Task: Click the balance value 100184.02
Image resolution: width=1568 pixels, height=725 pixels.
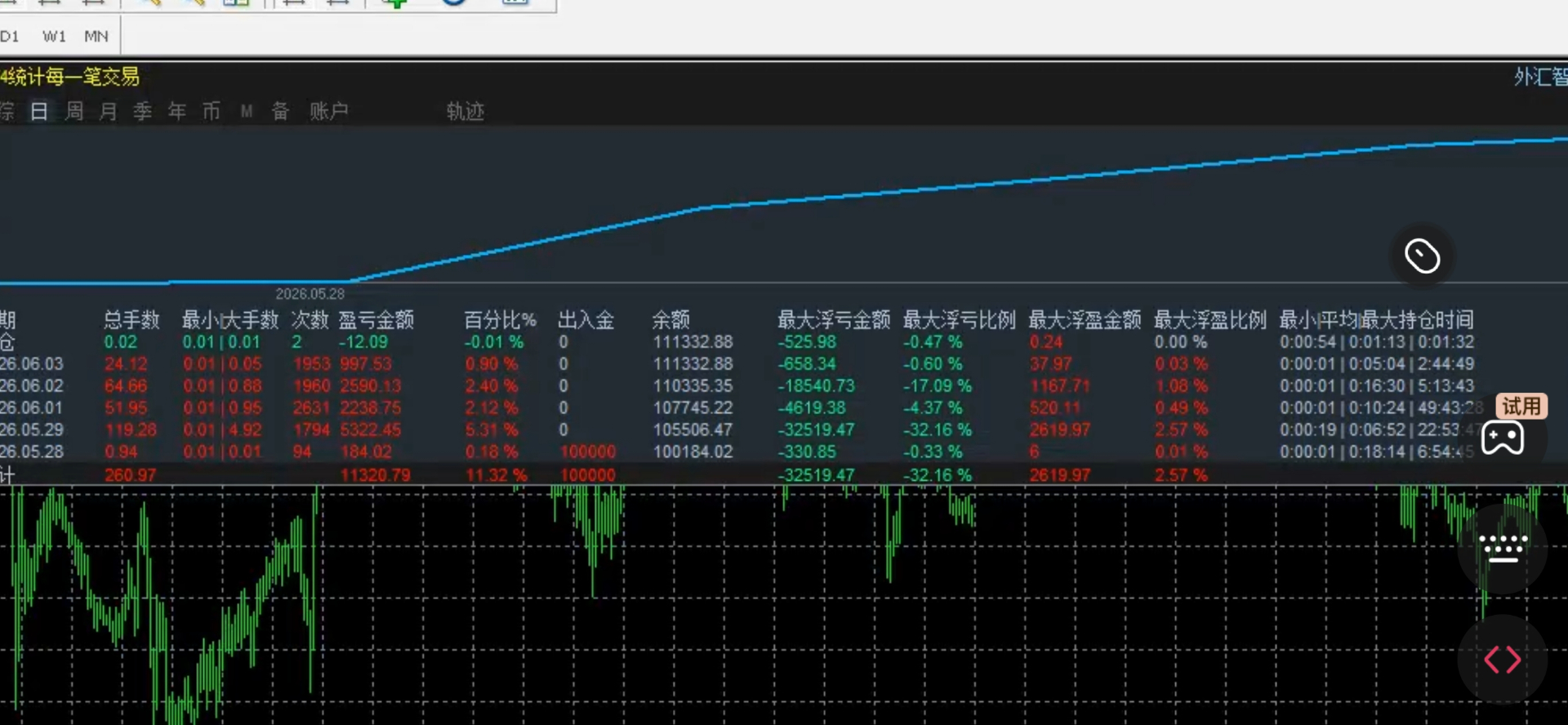Action: click(693, 451)
